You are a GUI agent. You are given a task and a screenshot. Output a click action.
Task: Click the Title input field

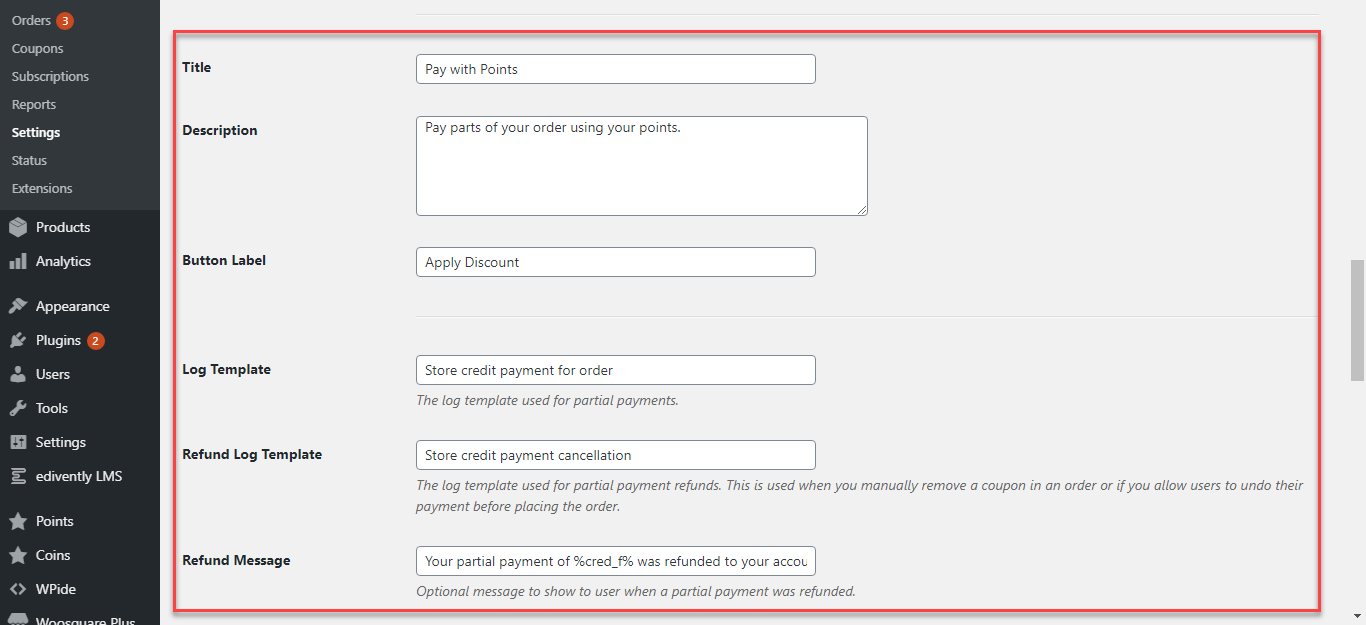pyautogui.click(x=615, y=69)
